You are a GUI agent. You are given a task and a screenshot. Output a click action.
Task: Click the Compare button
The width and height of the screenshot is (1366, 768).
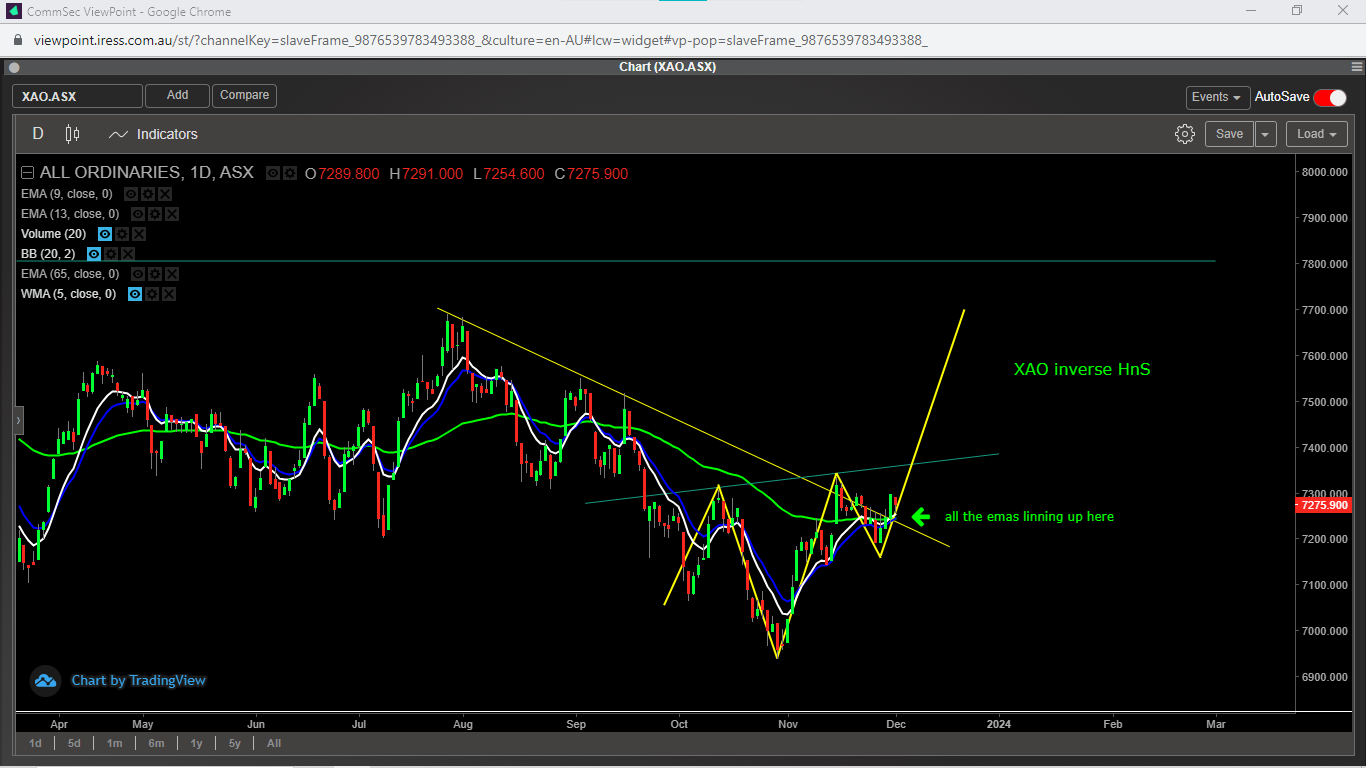(x=244, y=95)
